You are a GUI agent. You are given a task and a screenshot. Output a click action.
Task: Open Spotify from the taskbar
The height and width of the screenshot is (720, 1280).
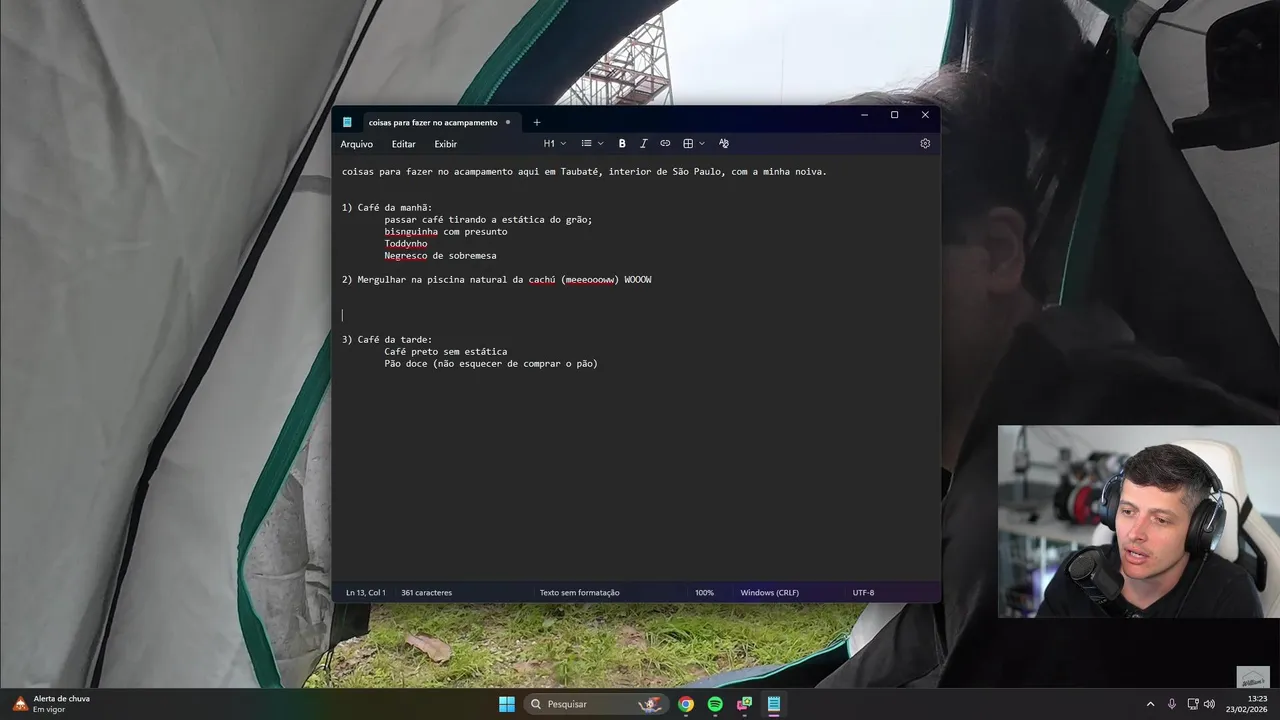(x=715, y=704)
